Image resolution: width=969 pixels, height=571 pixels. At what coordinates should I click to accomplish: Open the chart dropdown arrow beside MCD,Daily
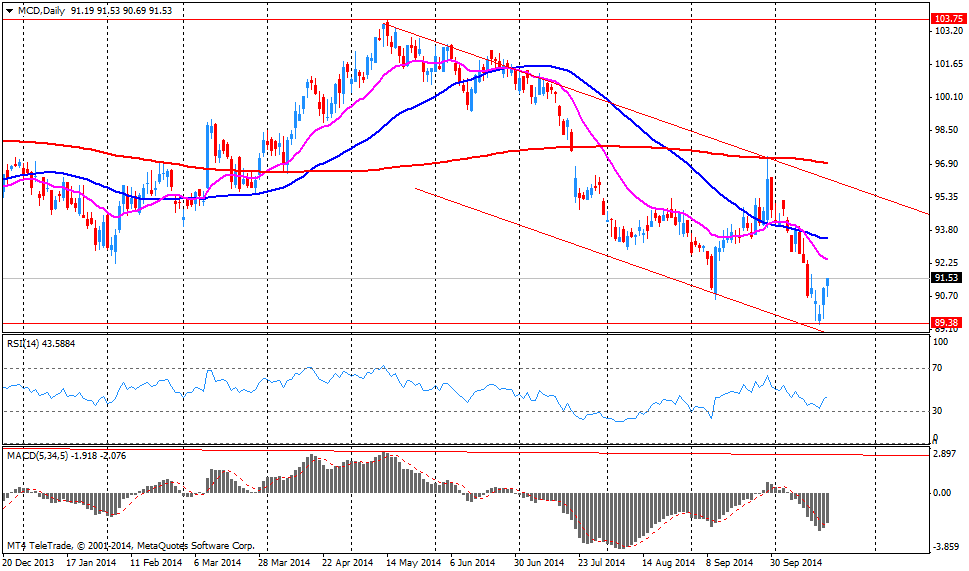[x=8, y=9]
